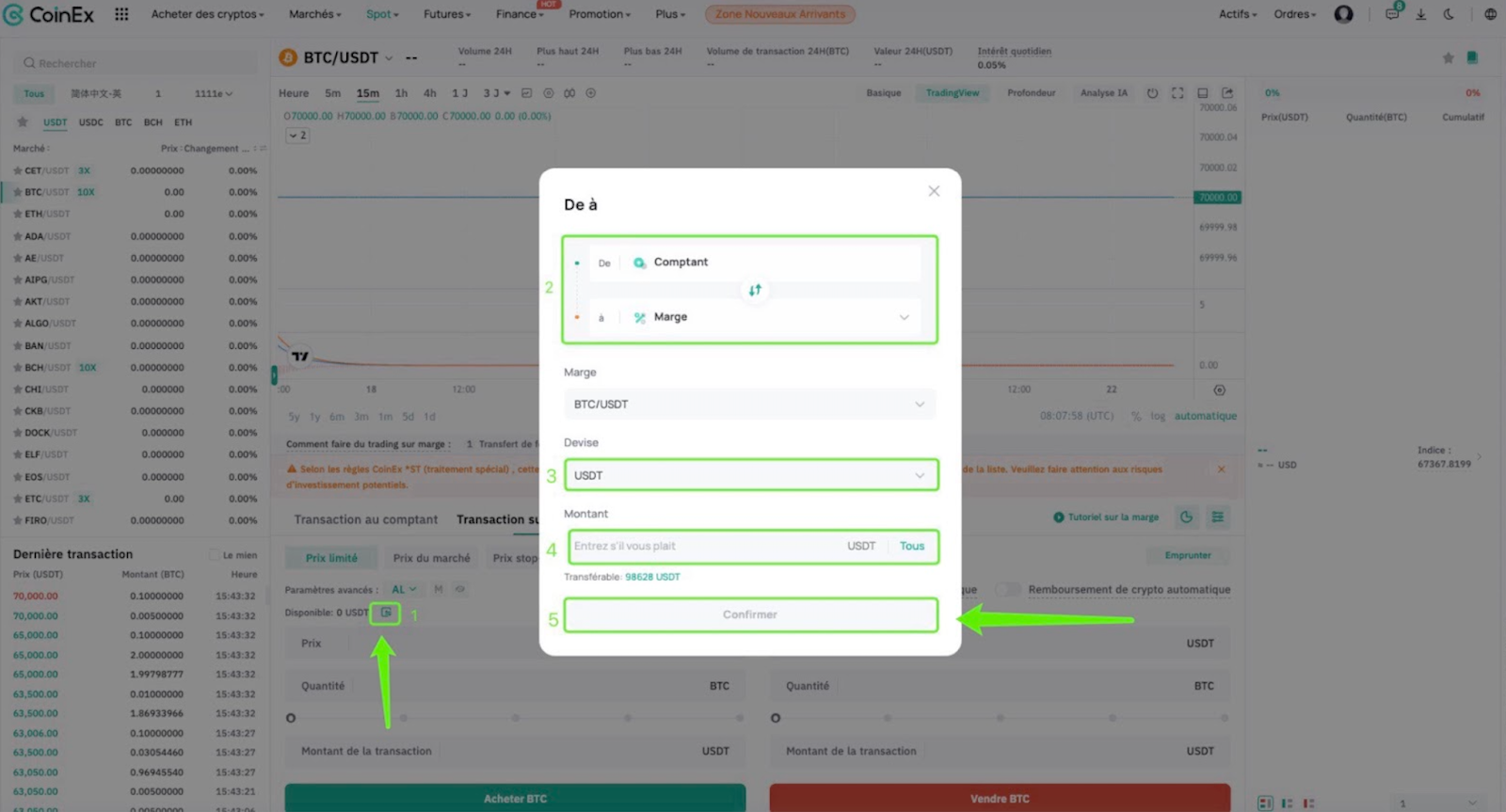
Task: Select the 5m chart interval
Action: (332, 93)
